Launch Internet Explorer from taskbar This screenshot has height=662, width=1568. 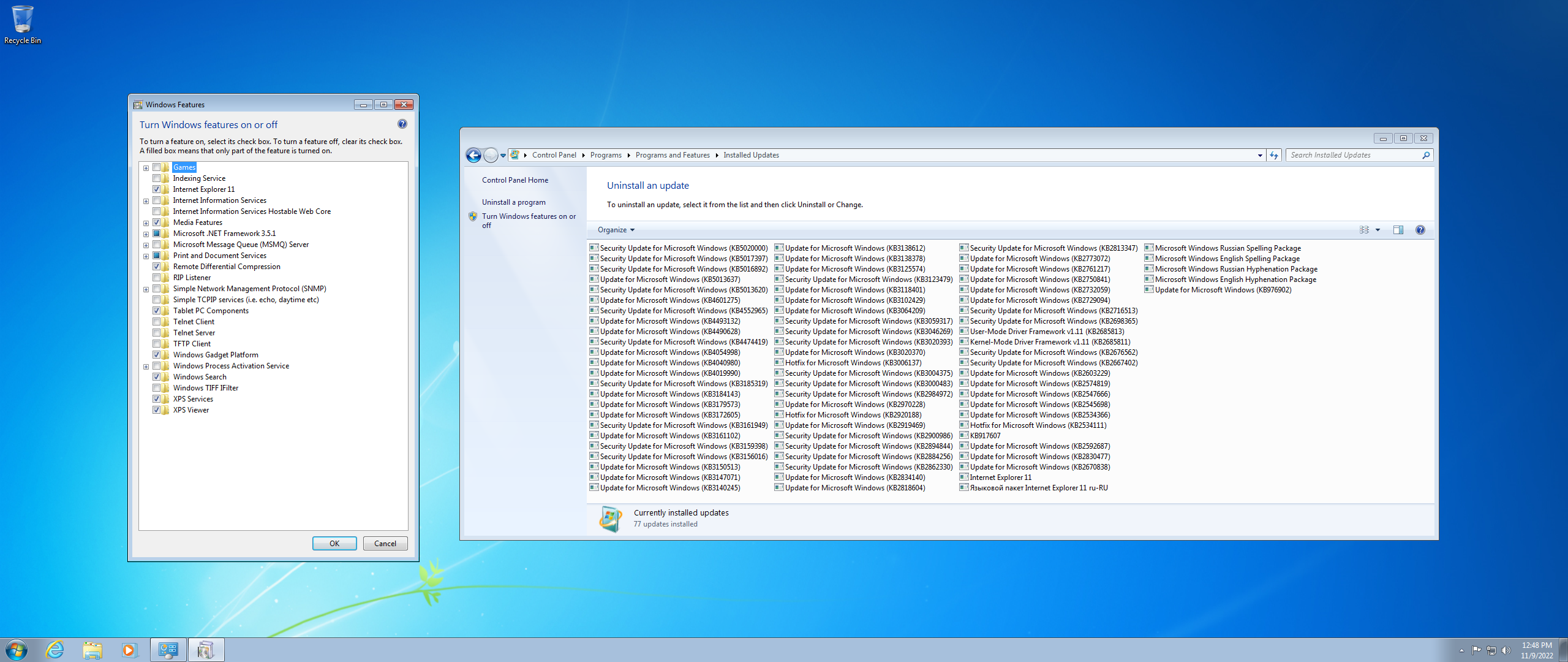[55, 650]
